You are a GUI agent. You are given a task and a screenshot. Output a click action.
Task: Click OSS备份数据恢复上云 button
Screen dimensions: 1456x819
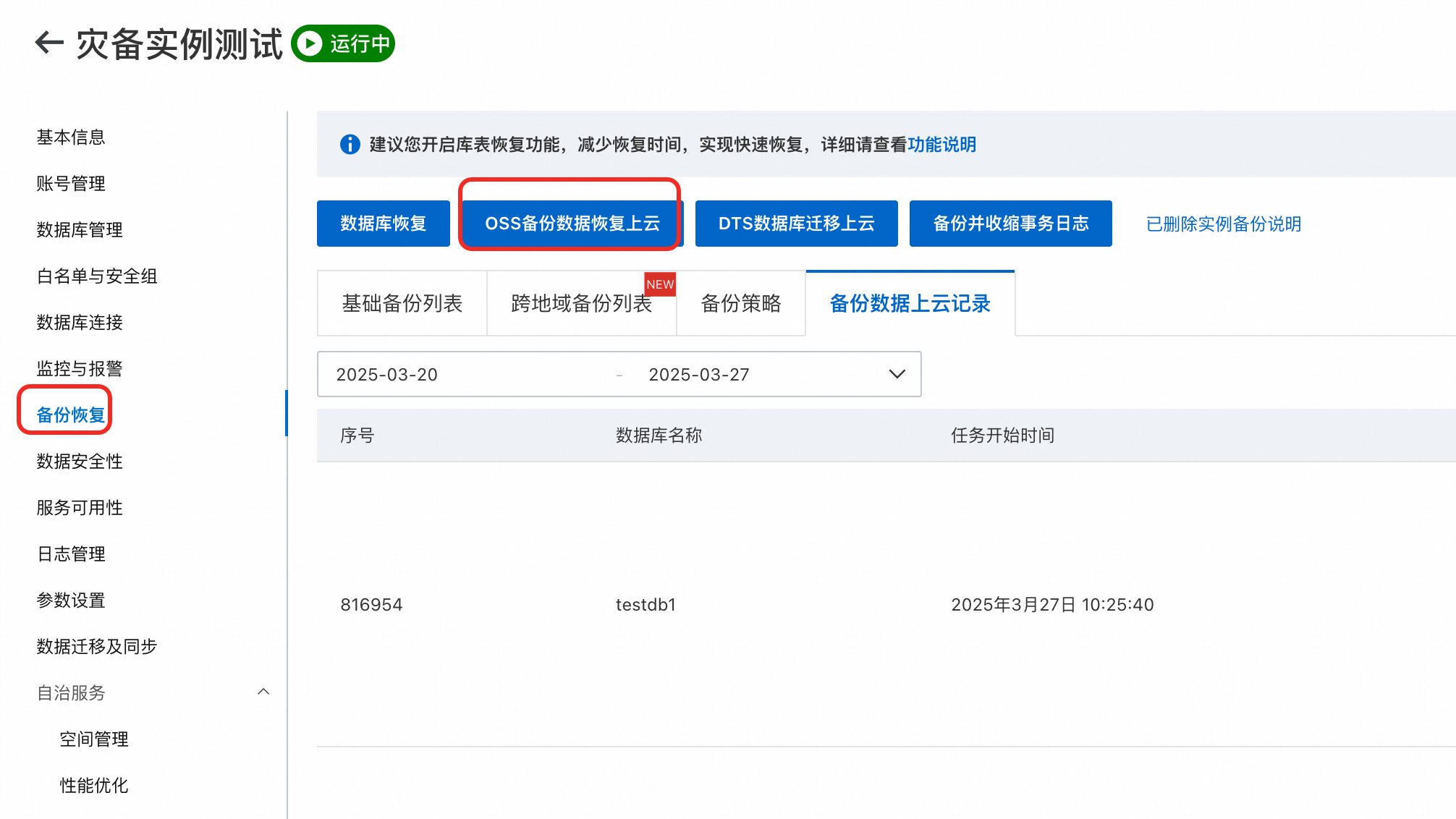pyautogui.click(x=572, y=224)
